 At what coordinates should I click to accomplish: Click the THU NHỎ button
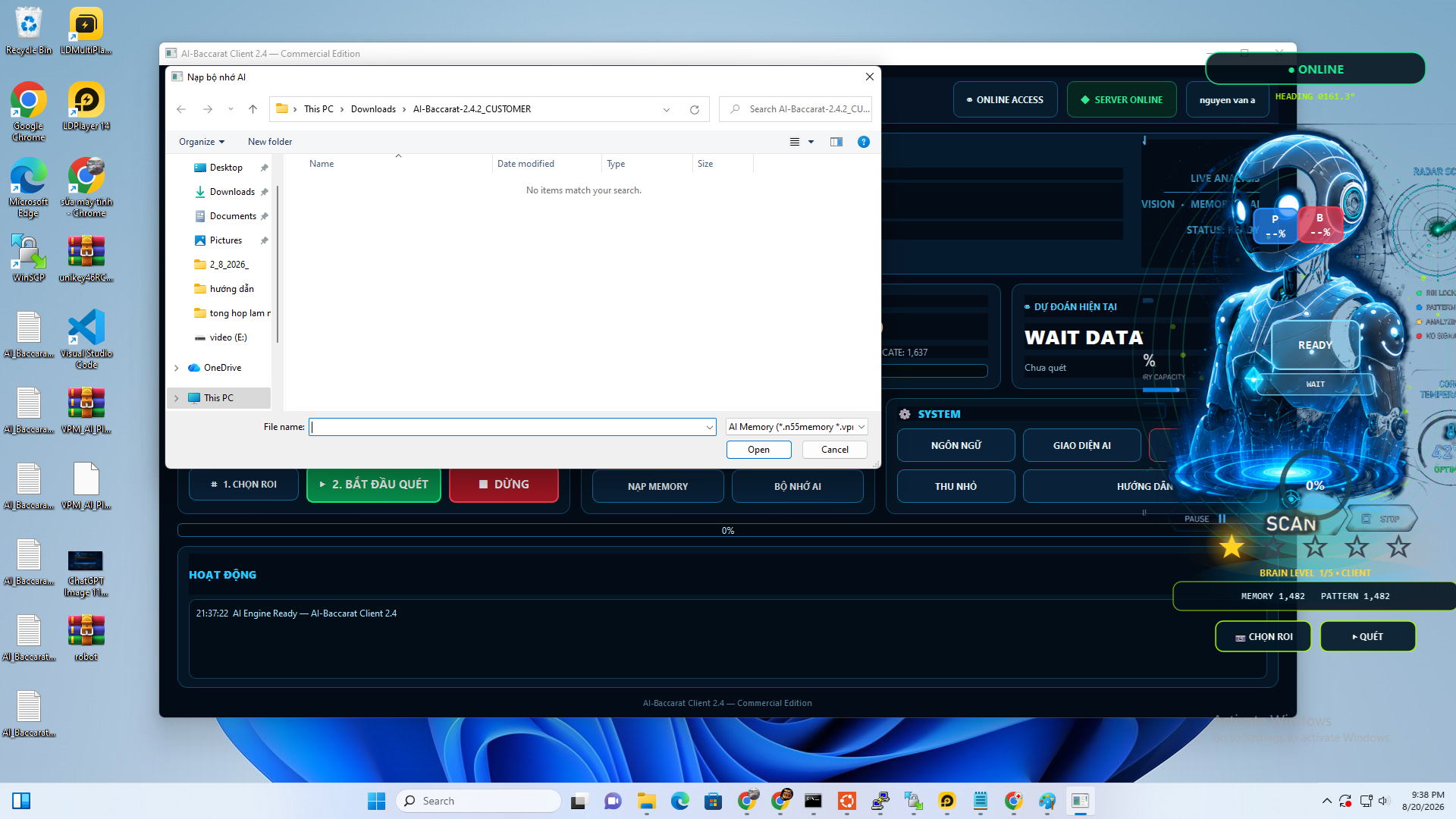(x=956, y=487)
